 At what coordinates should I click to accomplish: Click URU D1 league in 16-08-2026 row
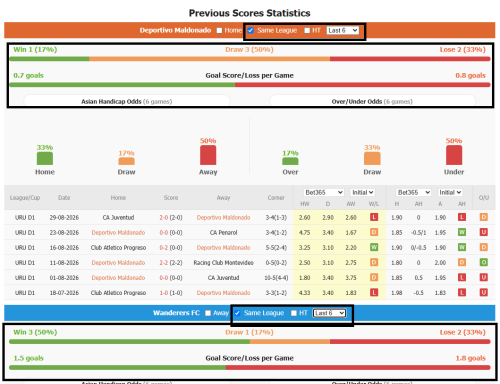pos(25,248)
